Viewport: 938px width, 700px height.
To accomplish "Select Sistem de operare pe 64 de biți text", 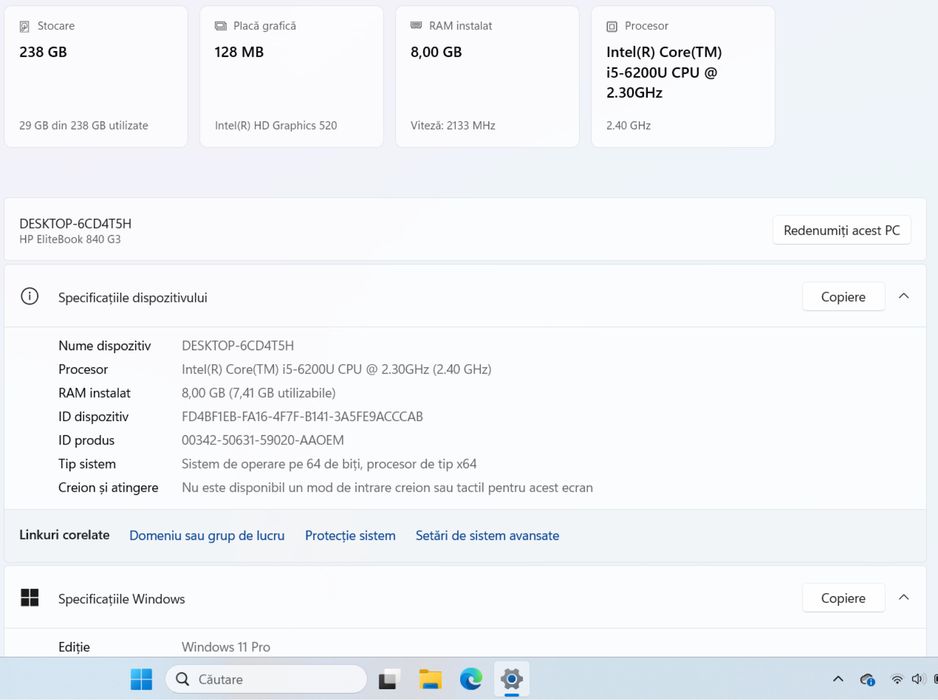I will (x=329, y=464).
